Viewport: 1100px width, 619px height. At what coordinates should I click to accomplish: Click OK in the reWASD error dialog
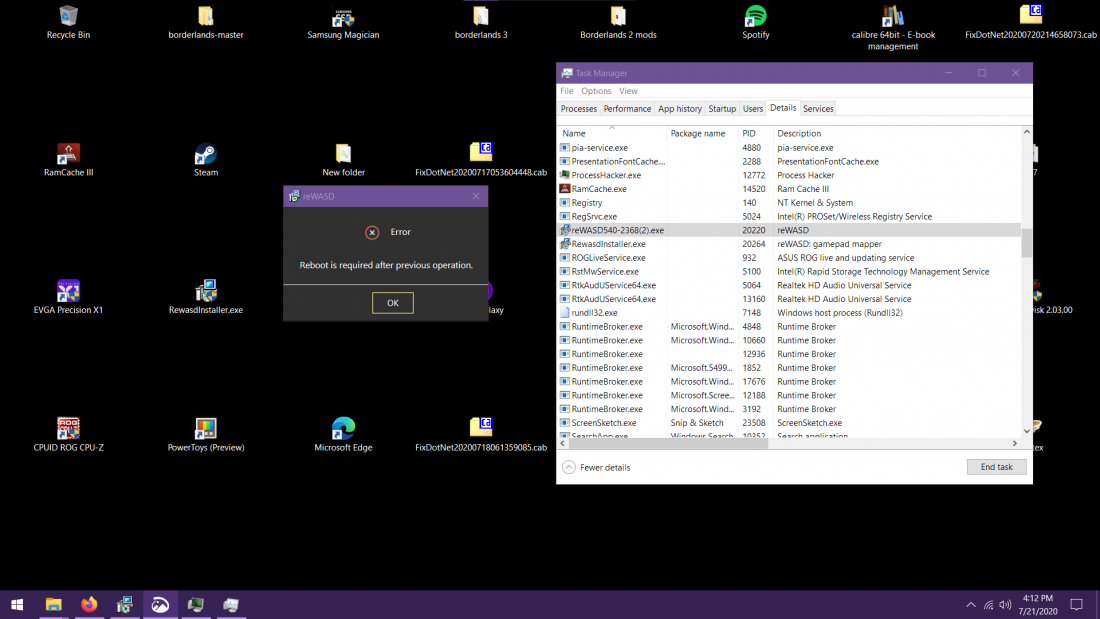point(392,303)
